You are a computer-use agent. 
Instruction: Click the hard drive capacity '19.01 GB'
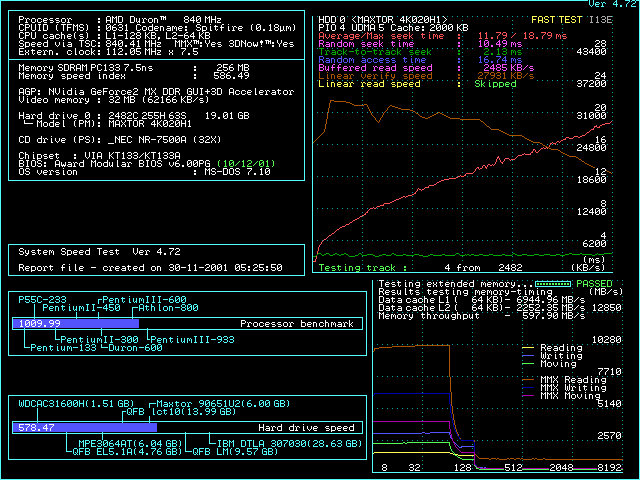[227, 116]
